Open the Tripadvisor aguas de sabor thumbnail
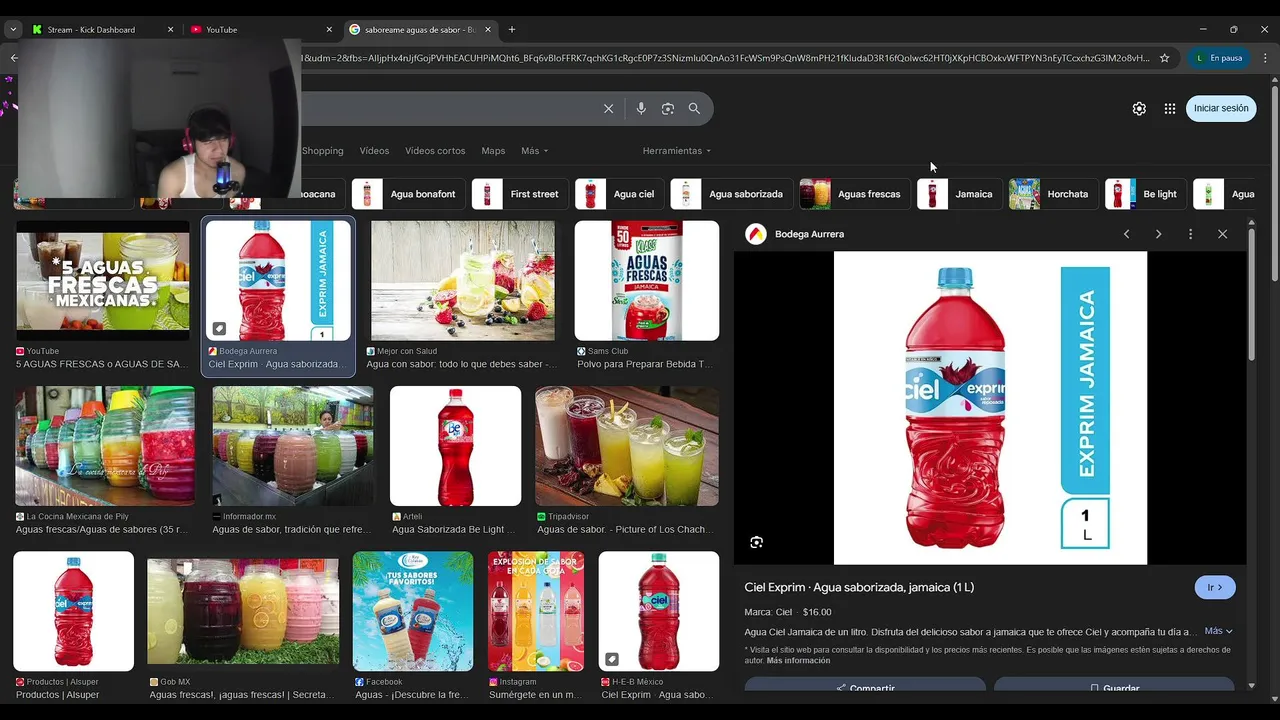This screenshot has height=720, width=1280. tap(627, 446)
